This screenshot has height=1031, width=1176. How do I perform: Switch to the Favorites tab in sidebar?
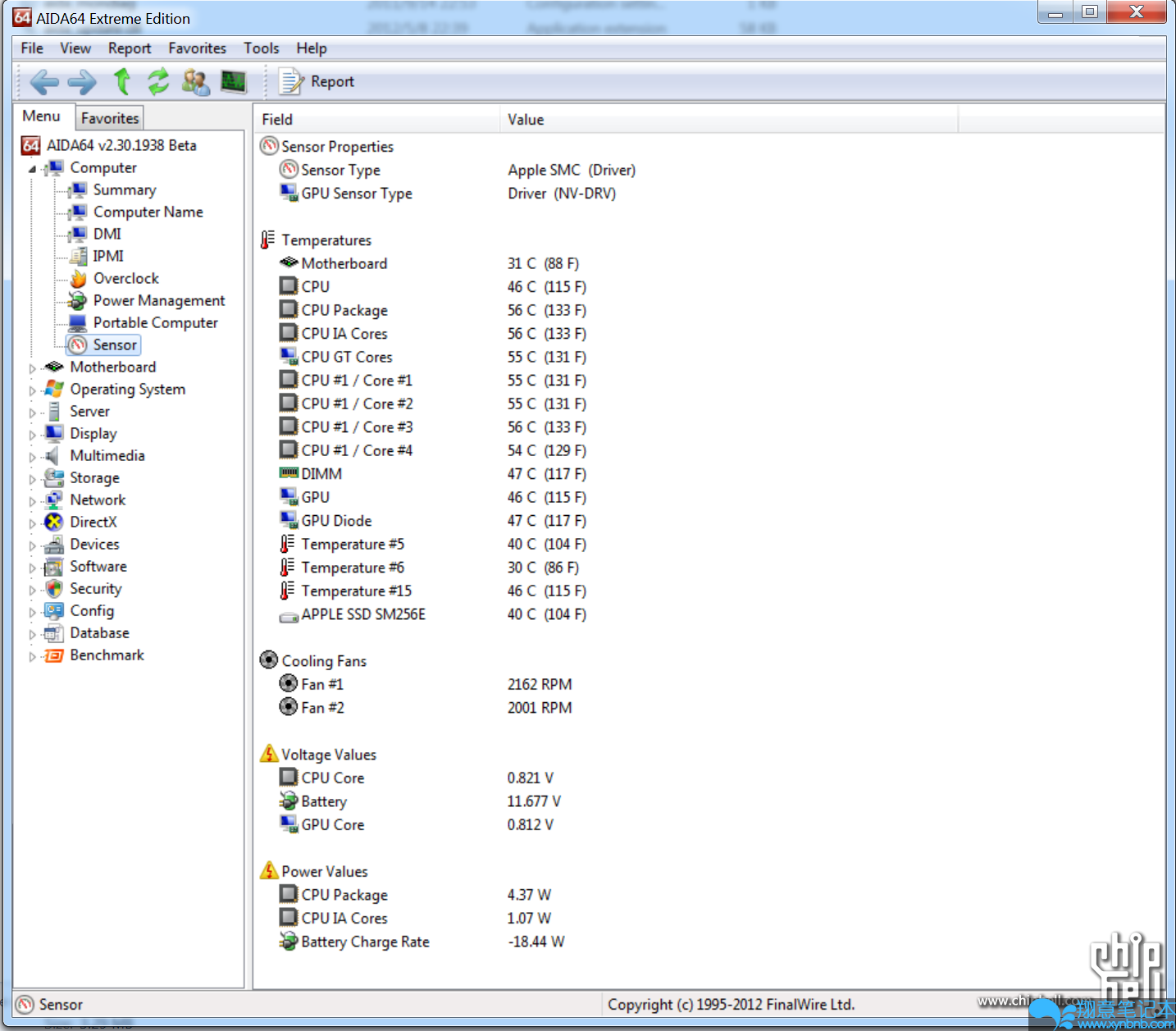tap(110, 118)
